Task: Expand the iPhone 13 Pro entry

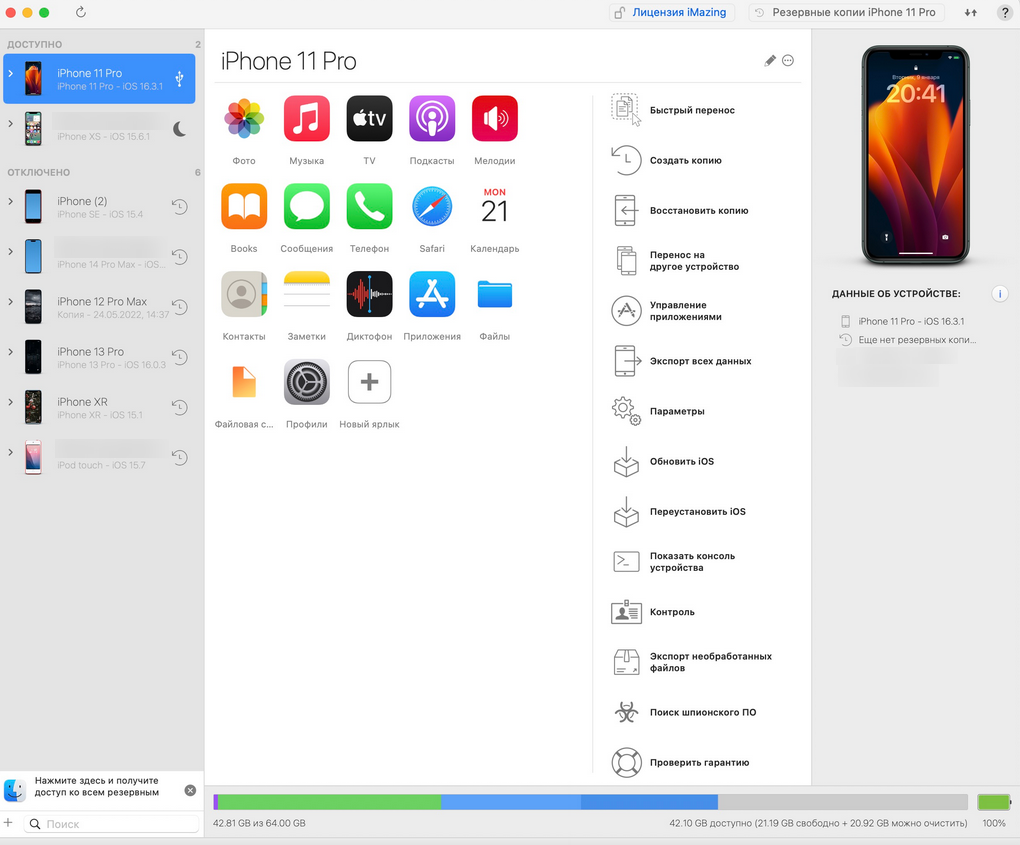Action: (10, 351)
